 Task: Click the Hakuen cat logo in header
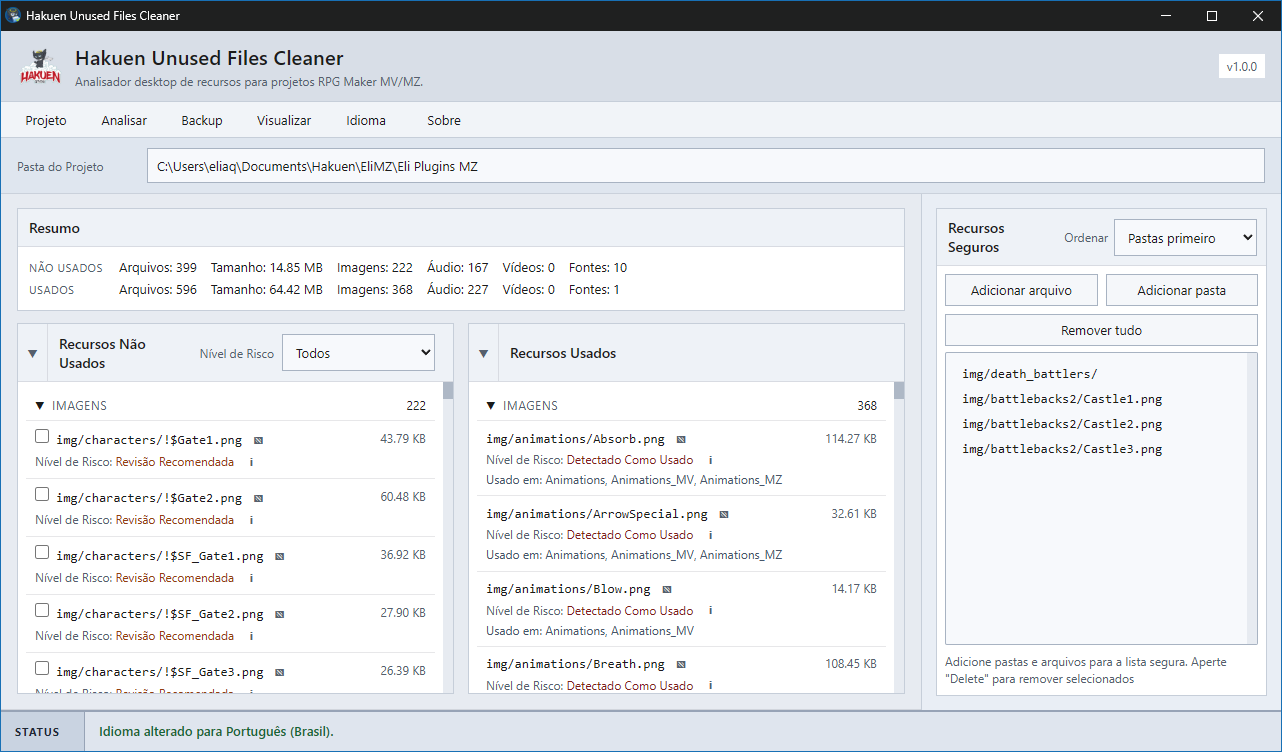click(x=40, y=67)
